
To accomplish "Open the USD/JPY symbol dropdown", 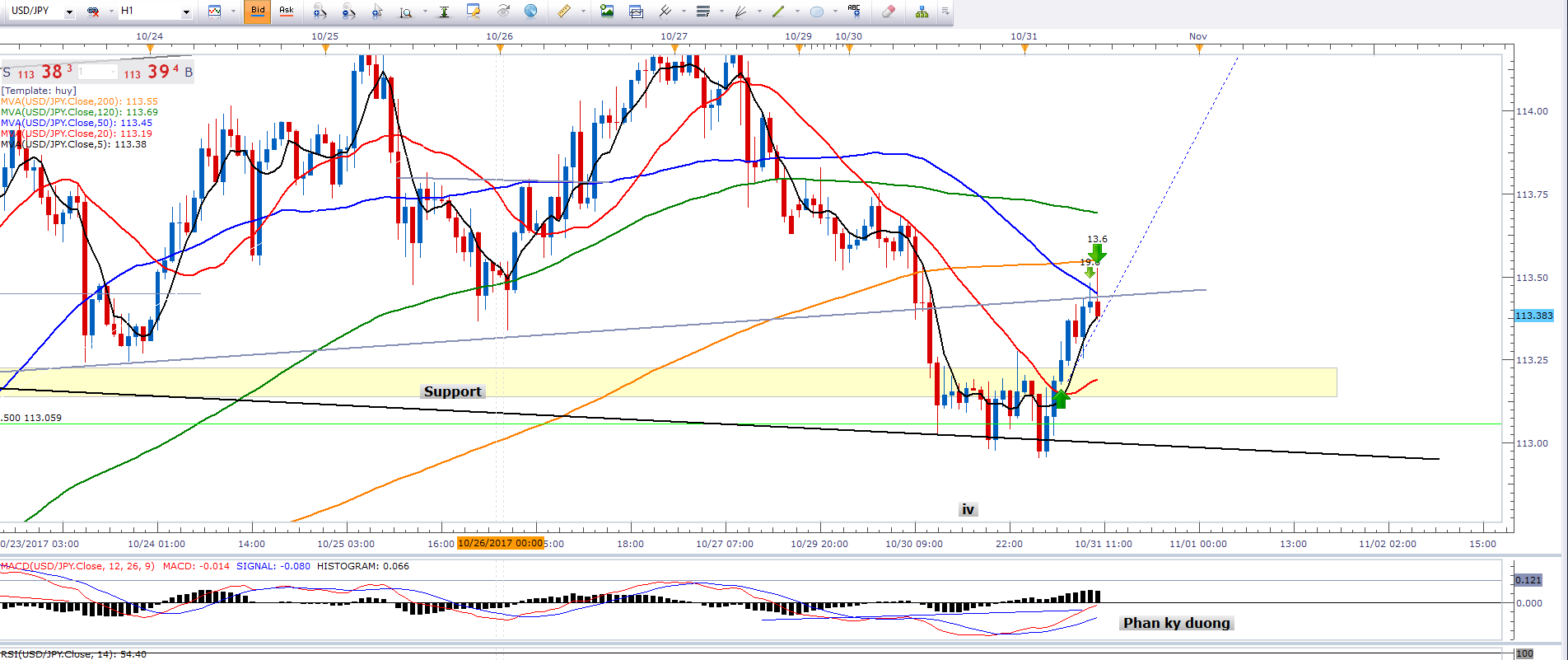I will click(69, 12).
